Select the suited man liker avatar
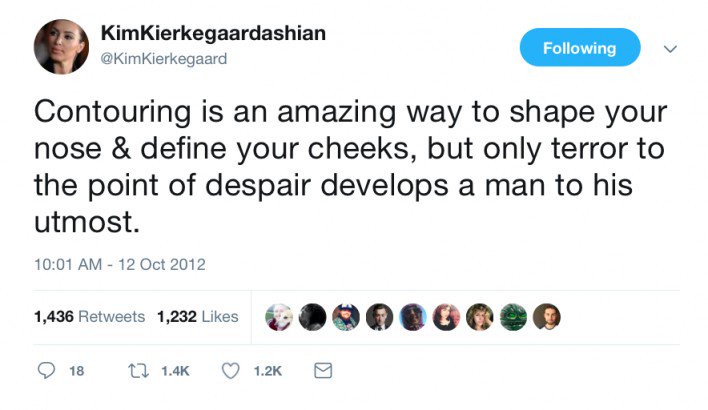 (380, 317)
